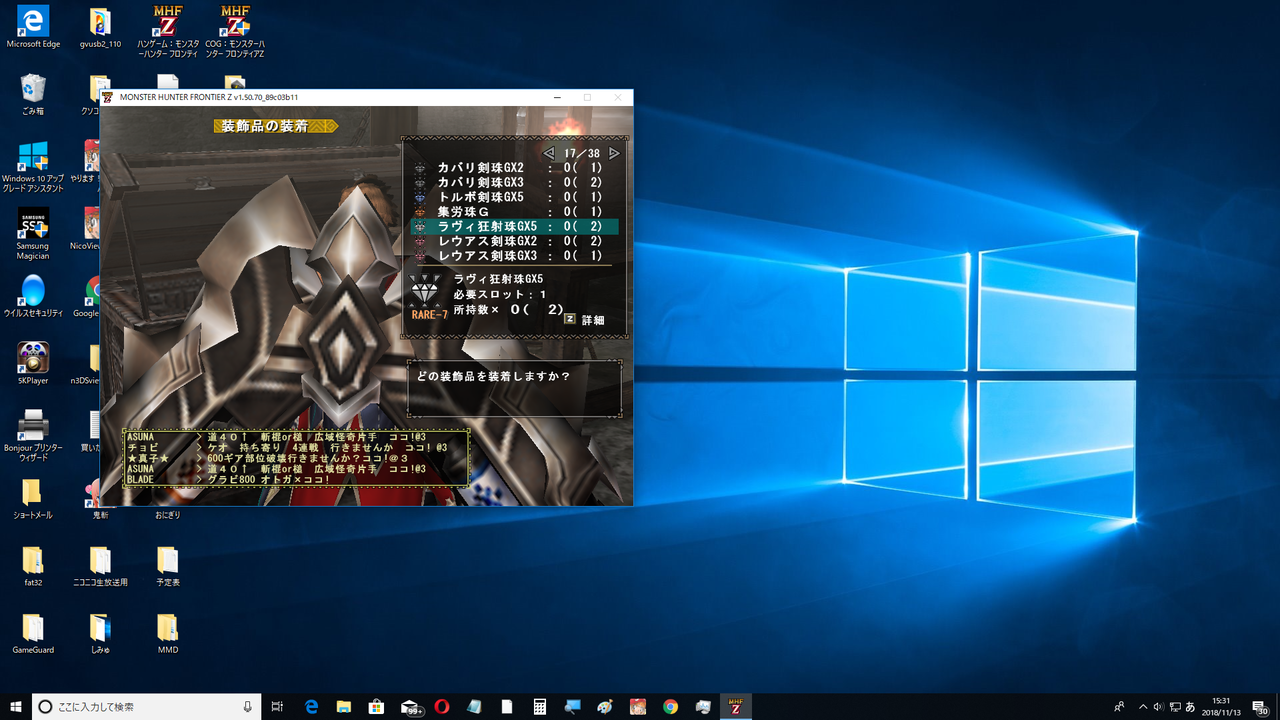Select highlighted ラヴィ狂射珠GX5 row
This screenshot has width=1280, height=720.
[514, 227]
